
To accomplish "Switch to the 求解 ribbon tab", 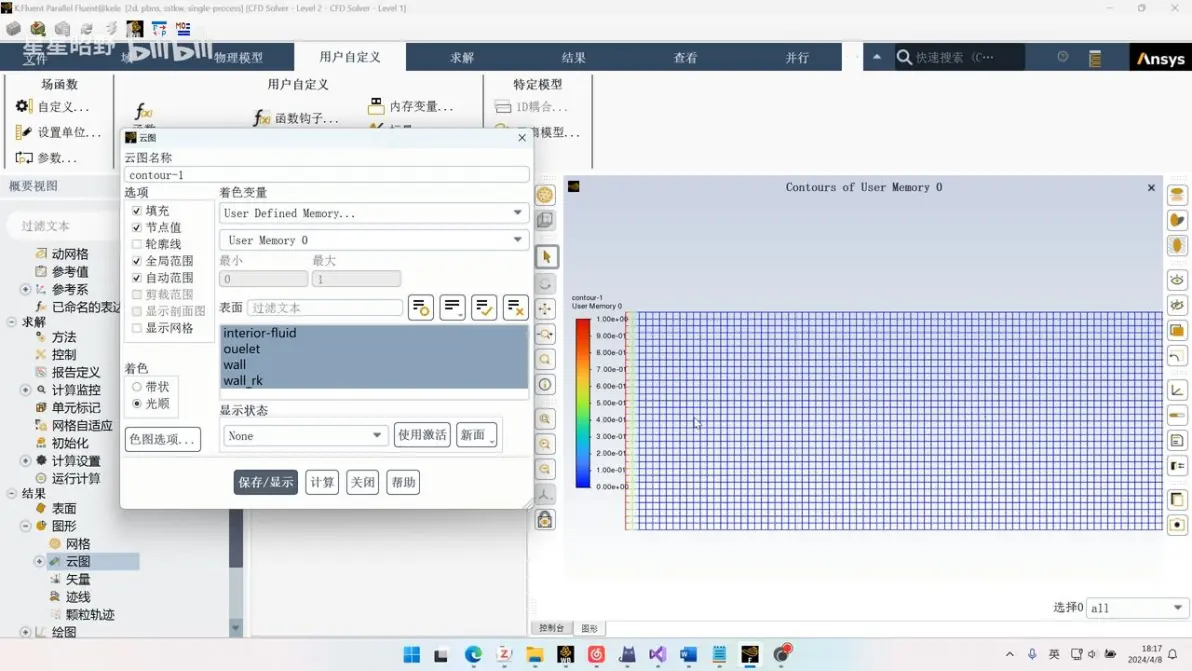I will pos(461,57).
